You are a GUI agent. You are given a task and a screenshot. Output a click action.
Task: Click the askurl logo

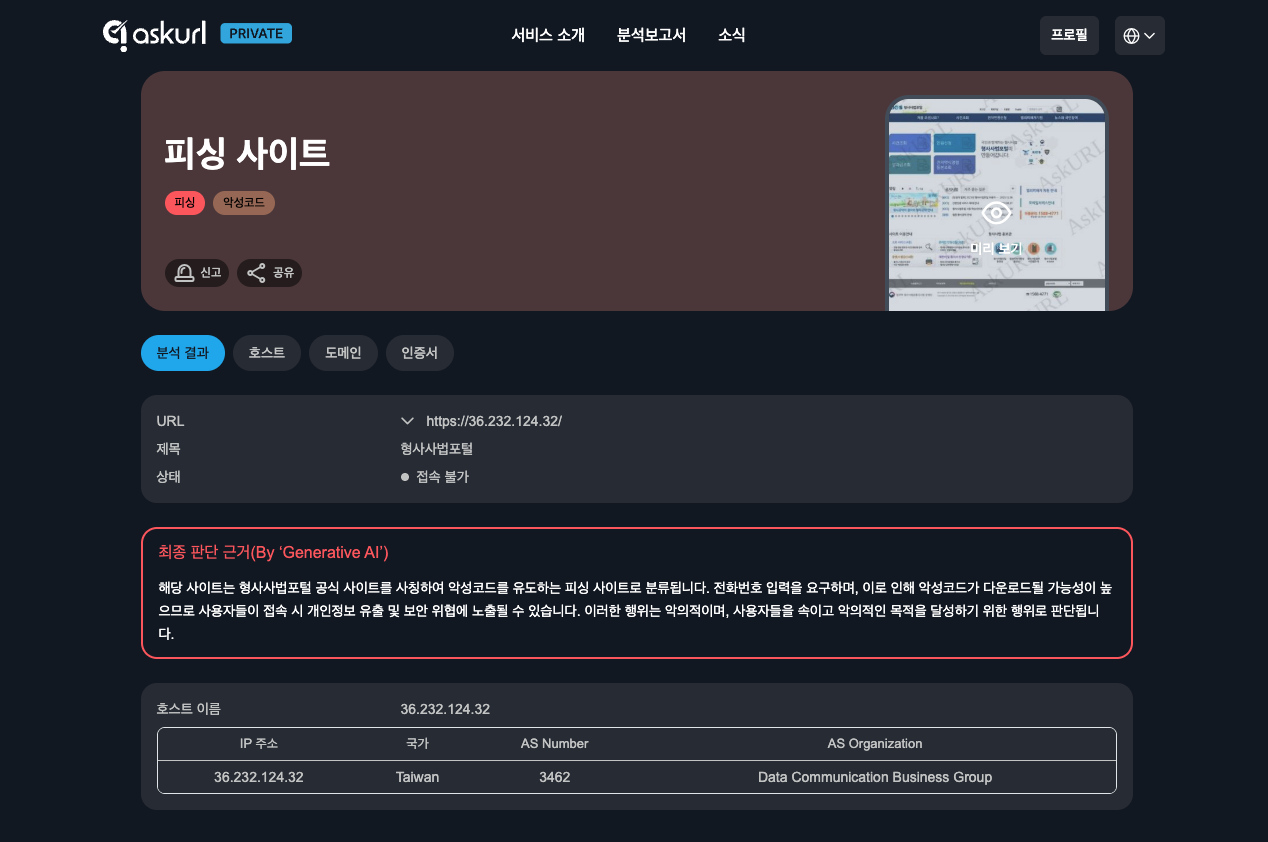click(x=155, y=35)
